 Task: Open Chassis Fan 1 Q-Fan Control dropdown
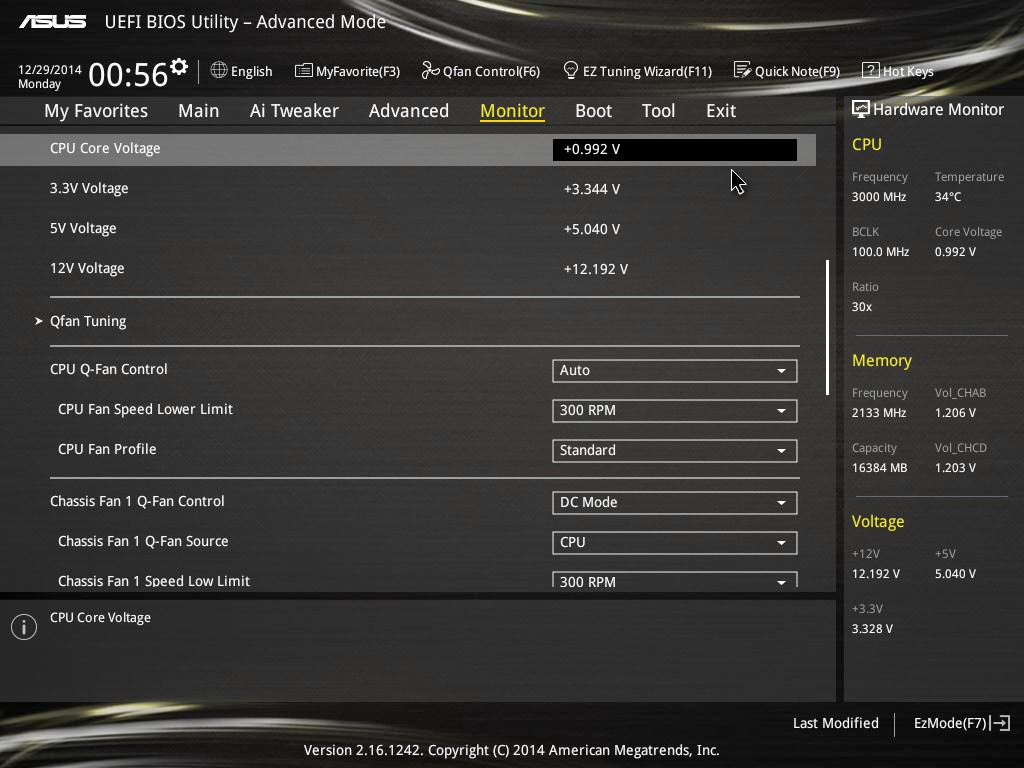point(675,502)
